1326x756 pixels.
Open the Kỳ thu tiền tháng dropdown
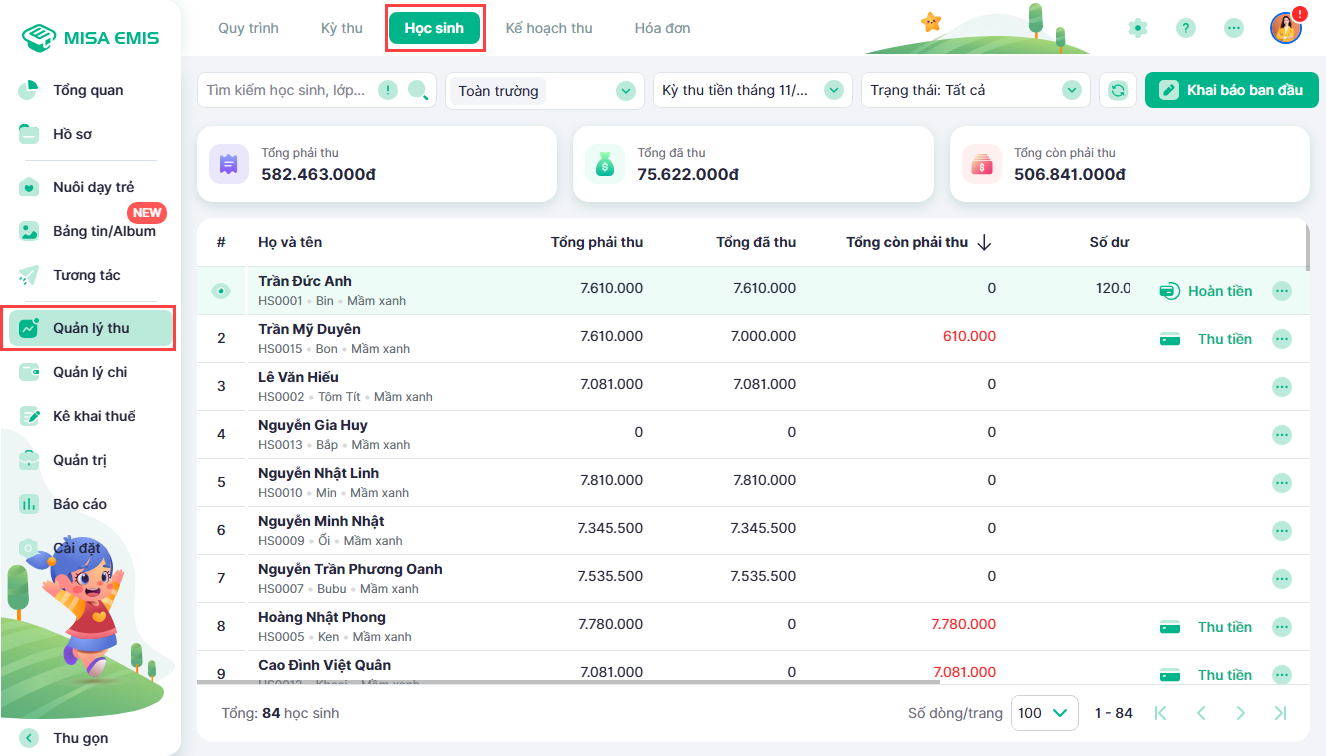point(833,90)
